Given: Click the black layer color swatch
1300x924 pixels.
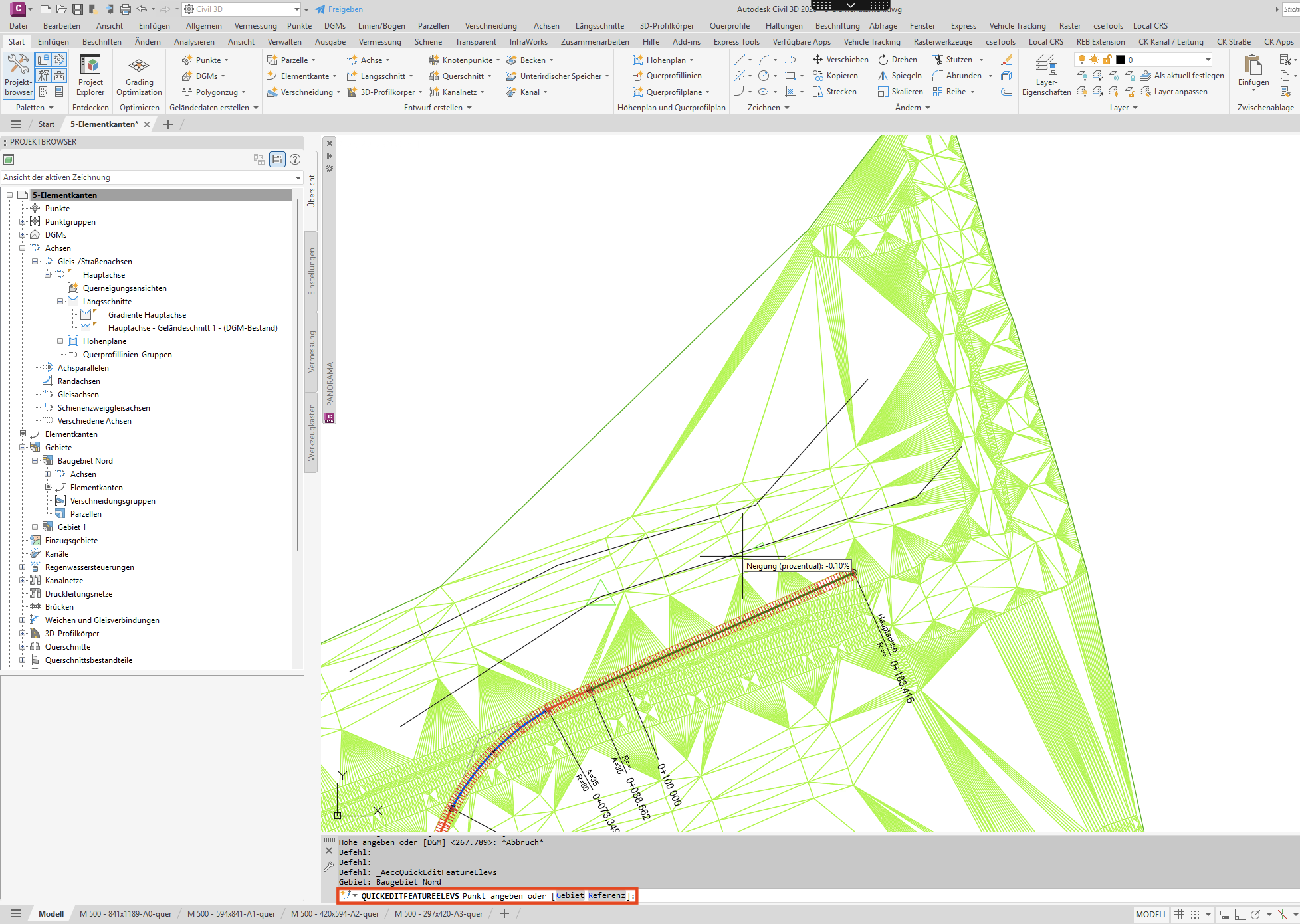Looking at the screenshot, I should [1120, 60].
